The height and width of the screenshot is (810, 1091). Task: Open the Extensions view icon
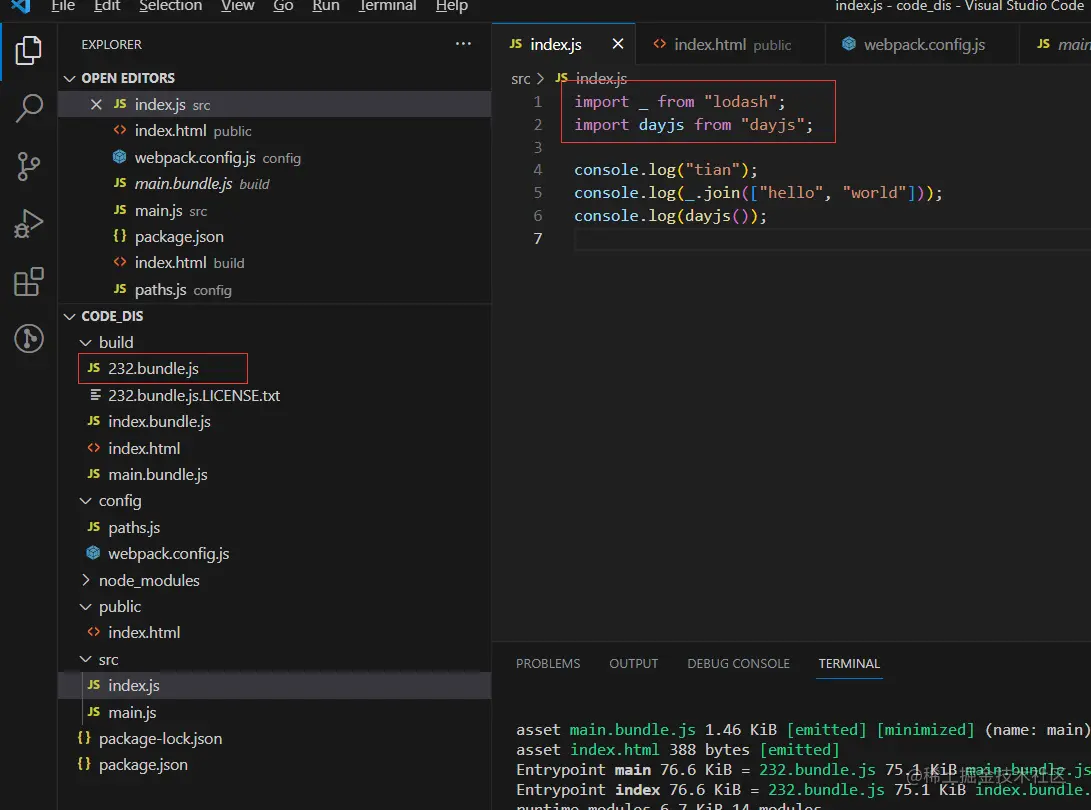pos(29,282)
